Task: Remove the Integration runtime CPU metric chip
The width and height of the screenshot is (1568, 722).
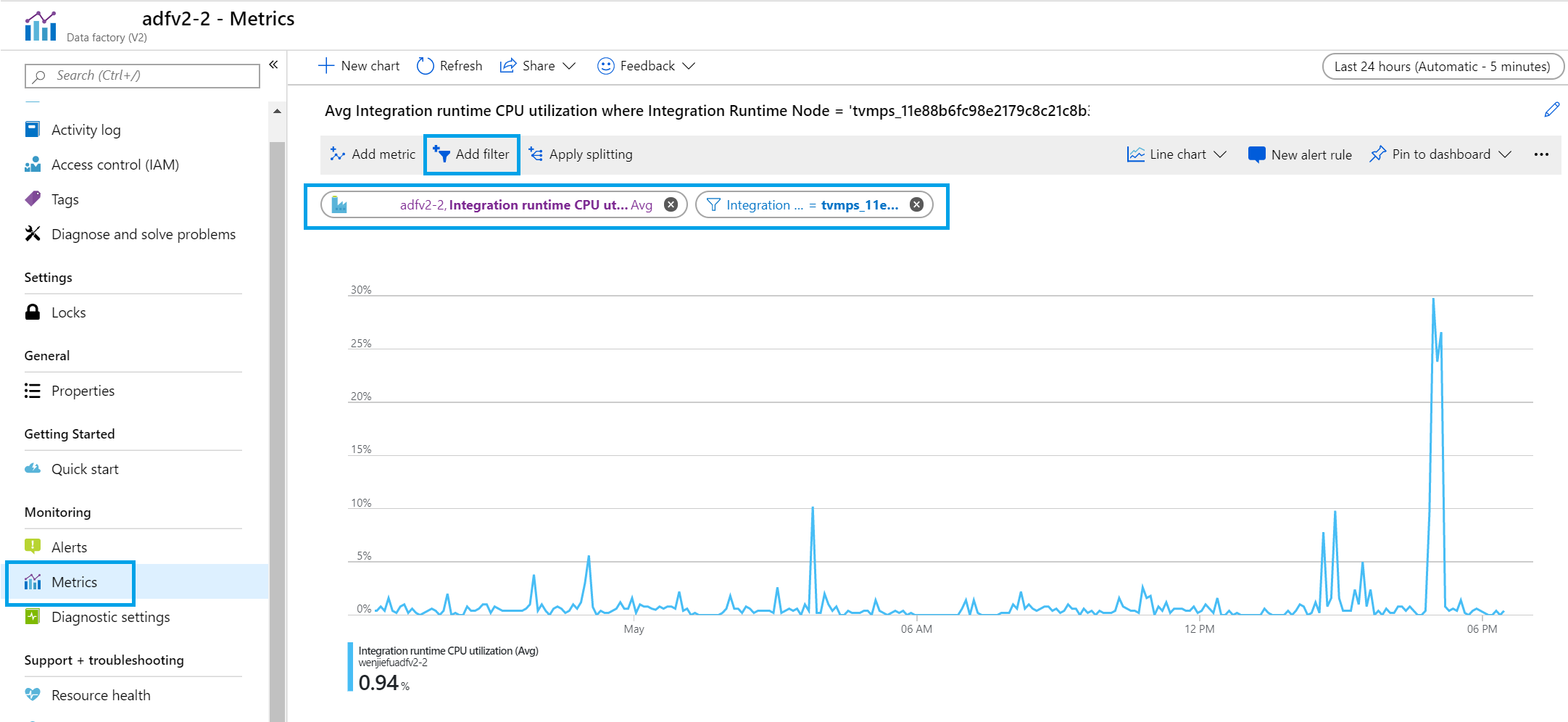Action: tap(671, 204)
